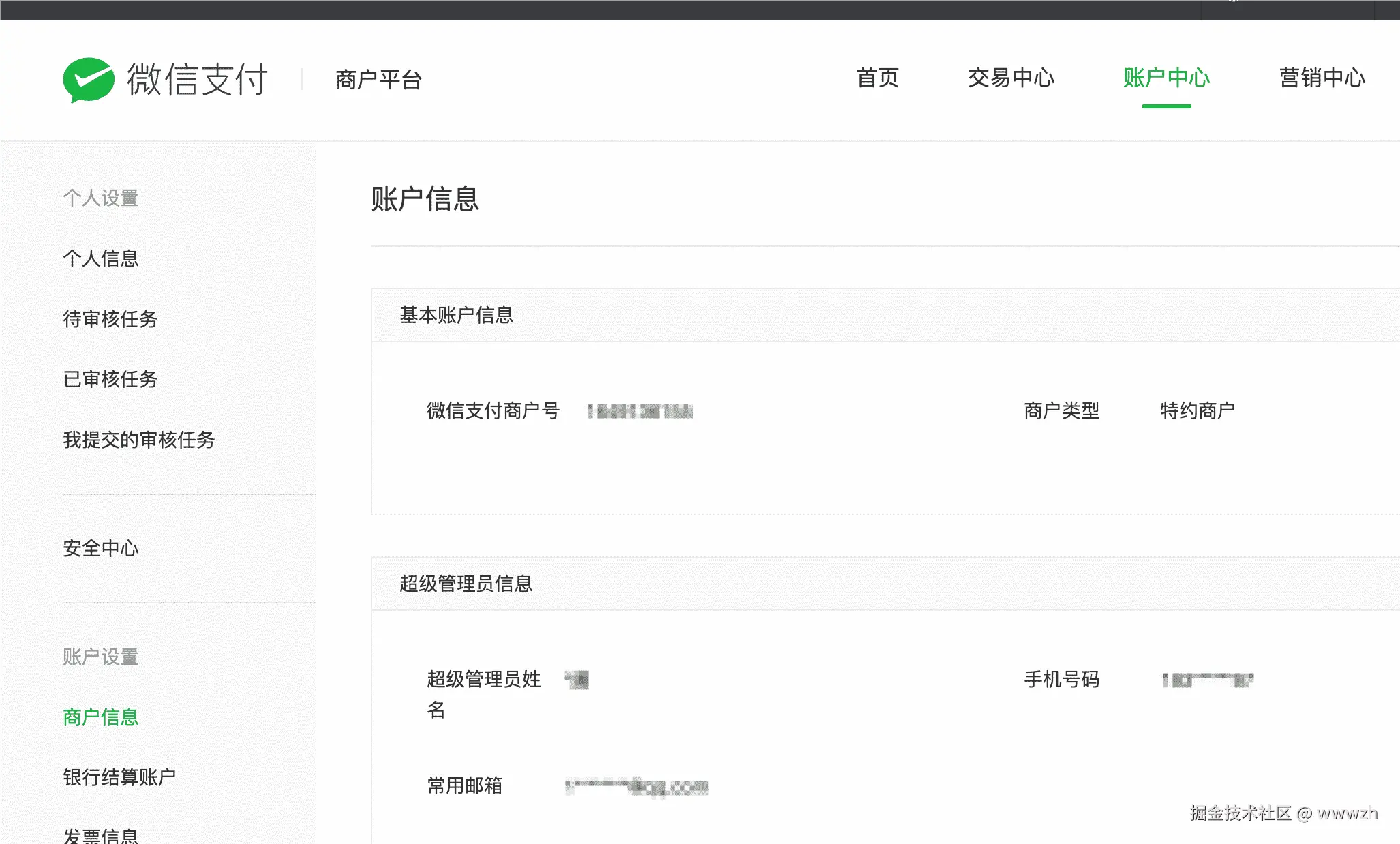
Task: Click the 基本账户信息 section header
Action: tap(457, 314)
